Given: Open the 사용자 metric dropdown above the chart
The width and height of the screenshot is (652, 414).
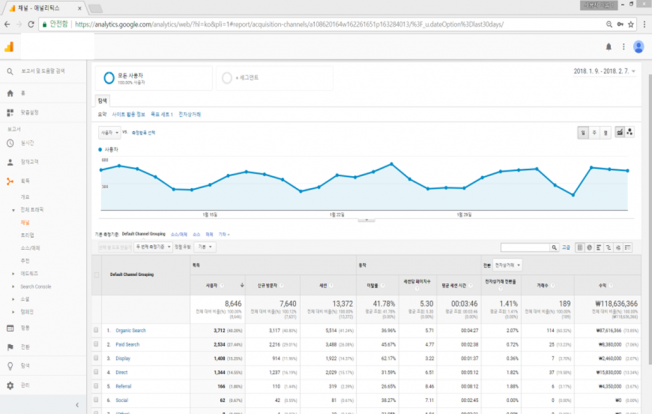Looking at the screenshot, I should click(110, 133).
